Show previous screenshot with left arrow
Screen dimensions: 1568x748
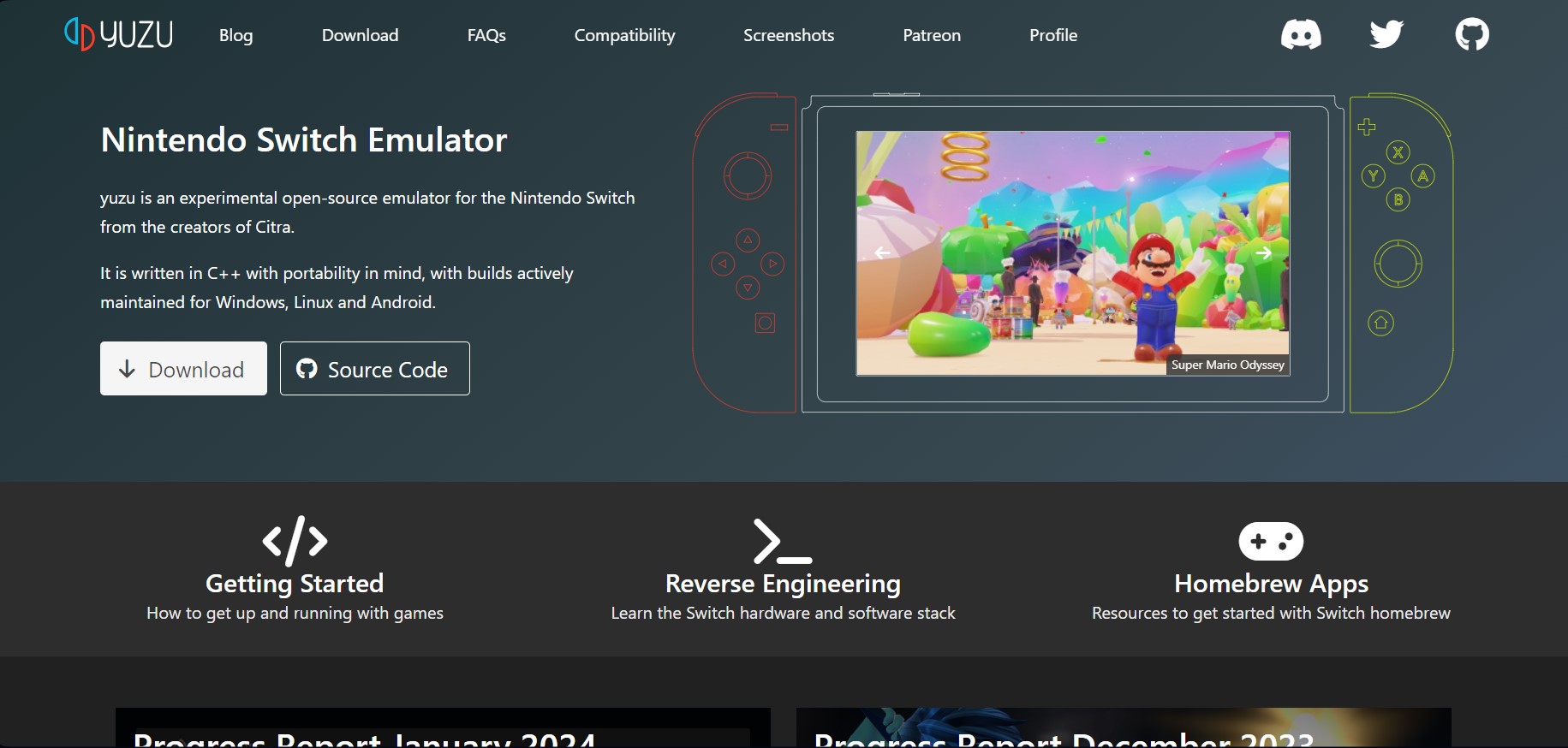tap(883, 252)
